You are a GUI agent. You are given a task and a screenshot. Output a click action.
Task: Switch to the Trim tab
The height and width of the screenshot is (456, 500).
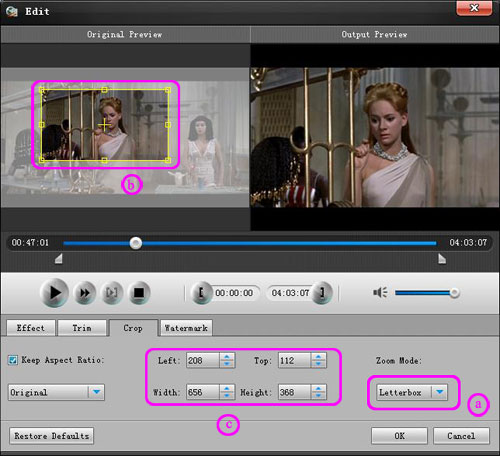82,328
